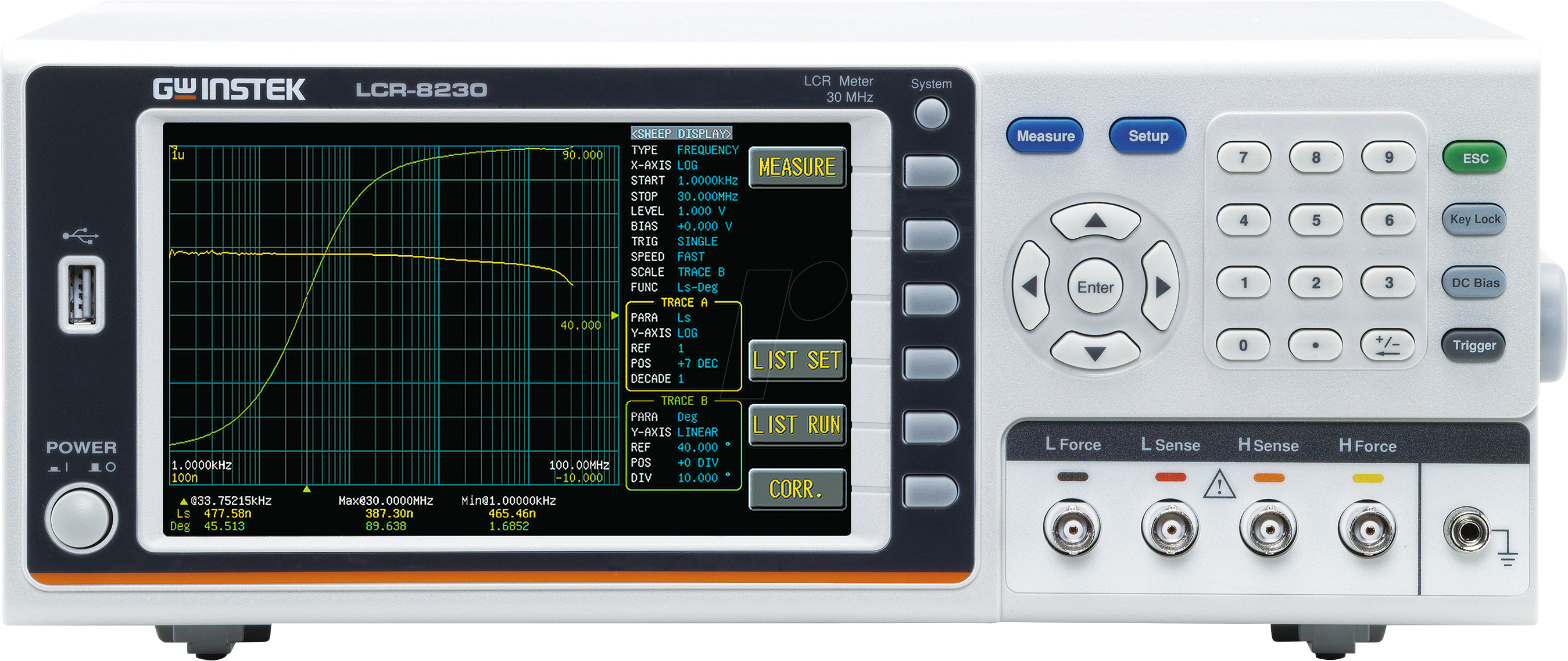Tap numeric key 3
The image size is (1568, 661).
tap(1388, 283)
